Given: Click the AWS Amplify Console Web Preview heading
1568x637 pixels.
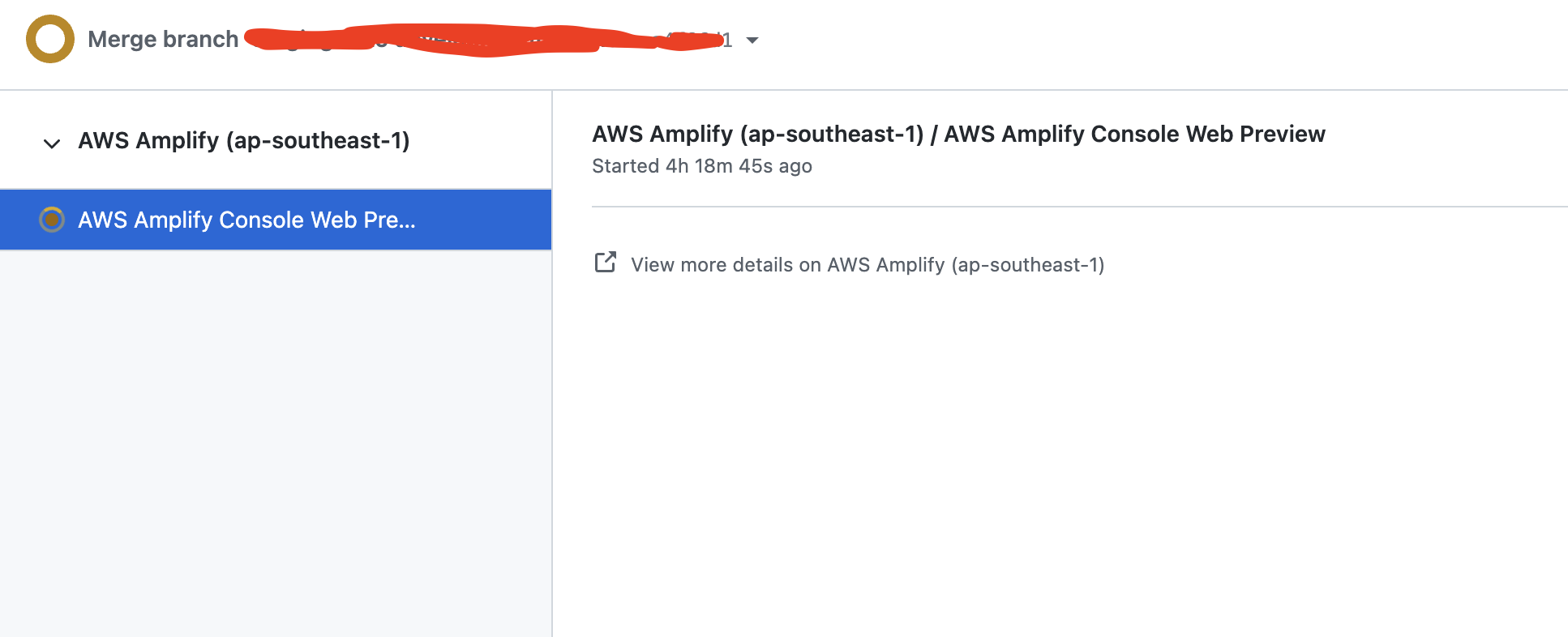Looking at the screenshot, I should 958,134.
